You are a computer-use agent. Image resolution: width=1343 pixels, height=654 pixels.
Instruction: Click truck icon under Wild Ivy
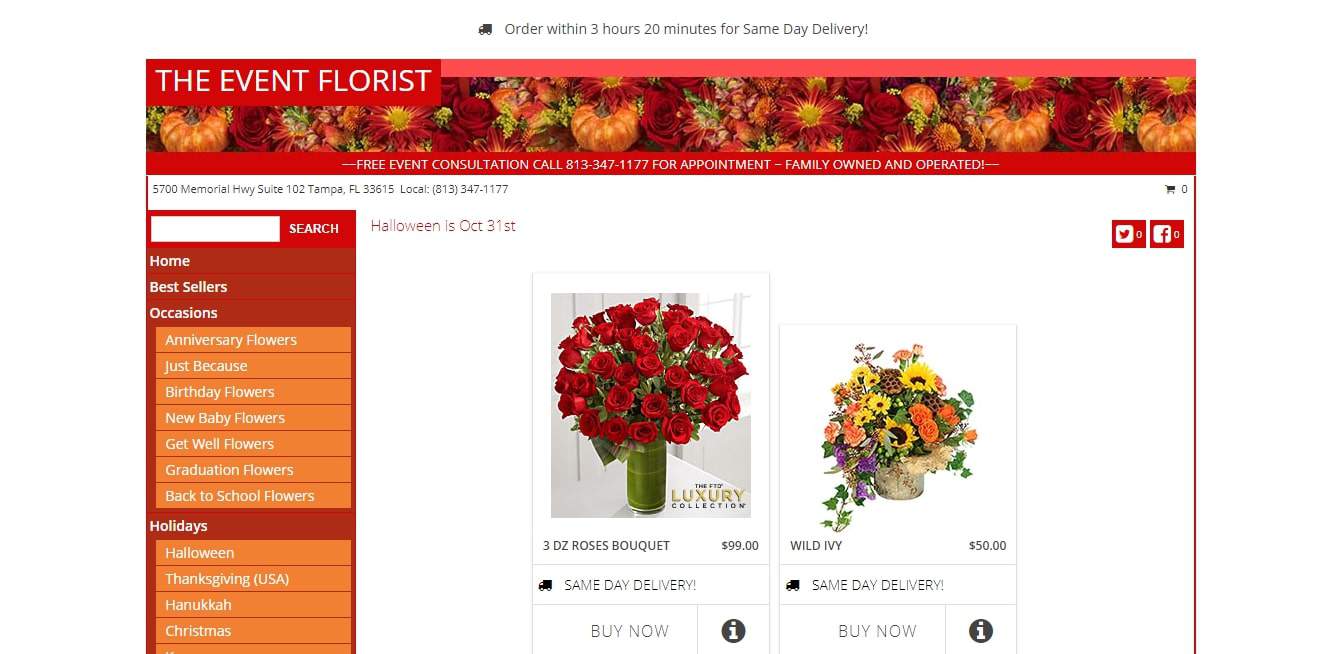[x=793, y=585]
